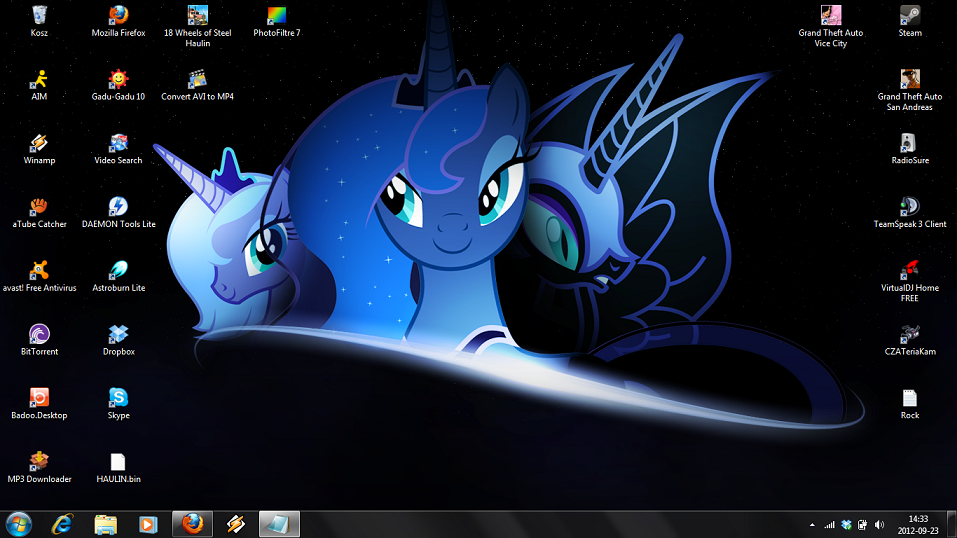Open Mozilla Firefox desktop shortcut
The height and width of the screenshot is (538, 957).
tap(118, 16)
